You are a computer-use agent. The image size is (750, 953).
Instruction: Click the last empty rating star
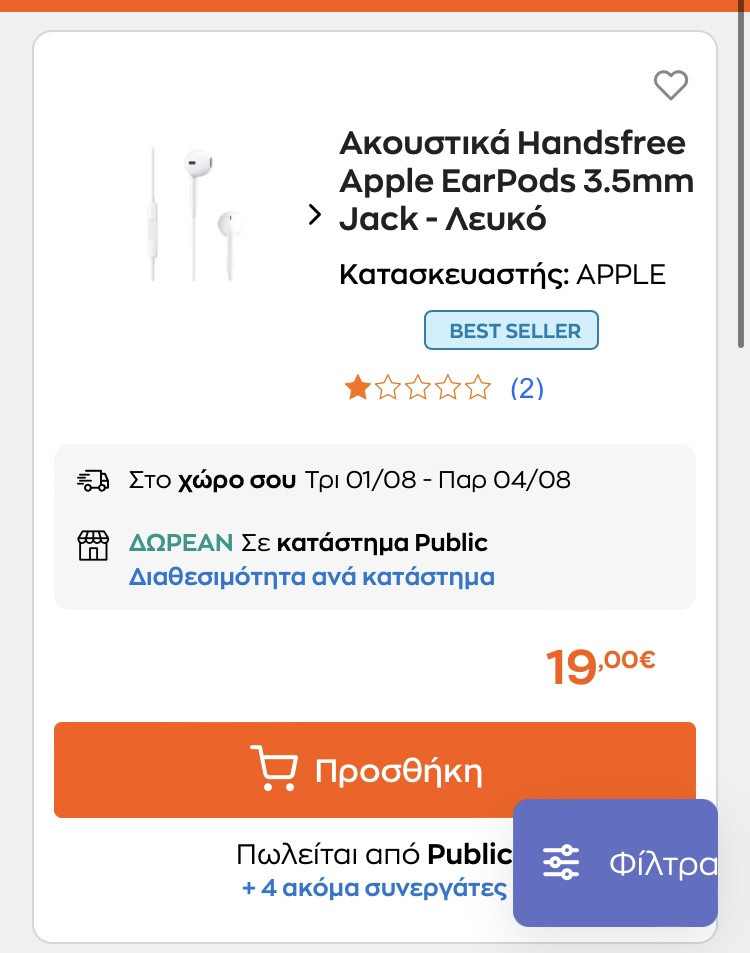(479, 388)
